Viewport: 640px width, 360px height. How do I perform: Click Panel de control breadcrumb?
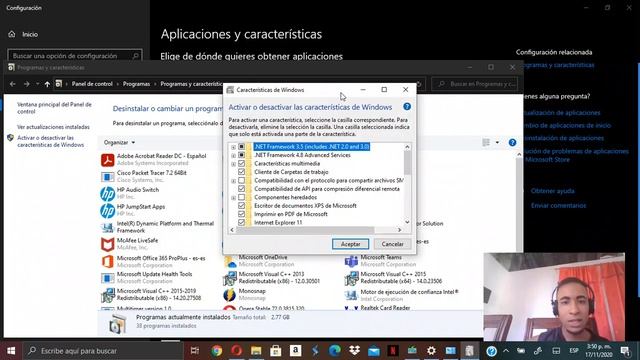click(92, 84)
